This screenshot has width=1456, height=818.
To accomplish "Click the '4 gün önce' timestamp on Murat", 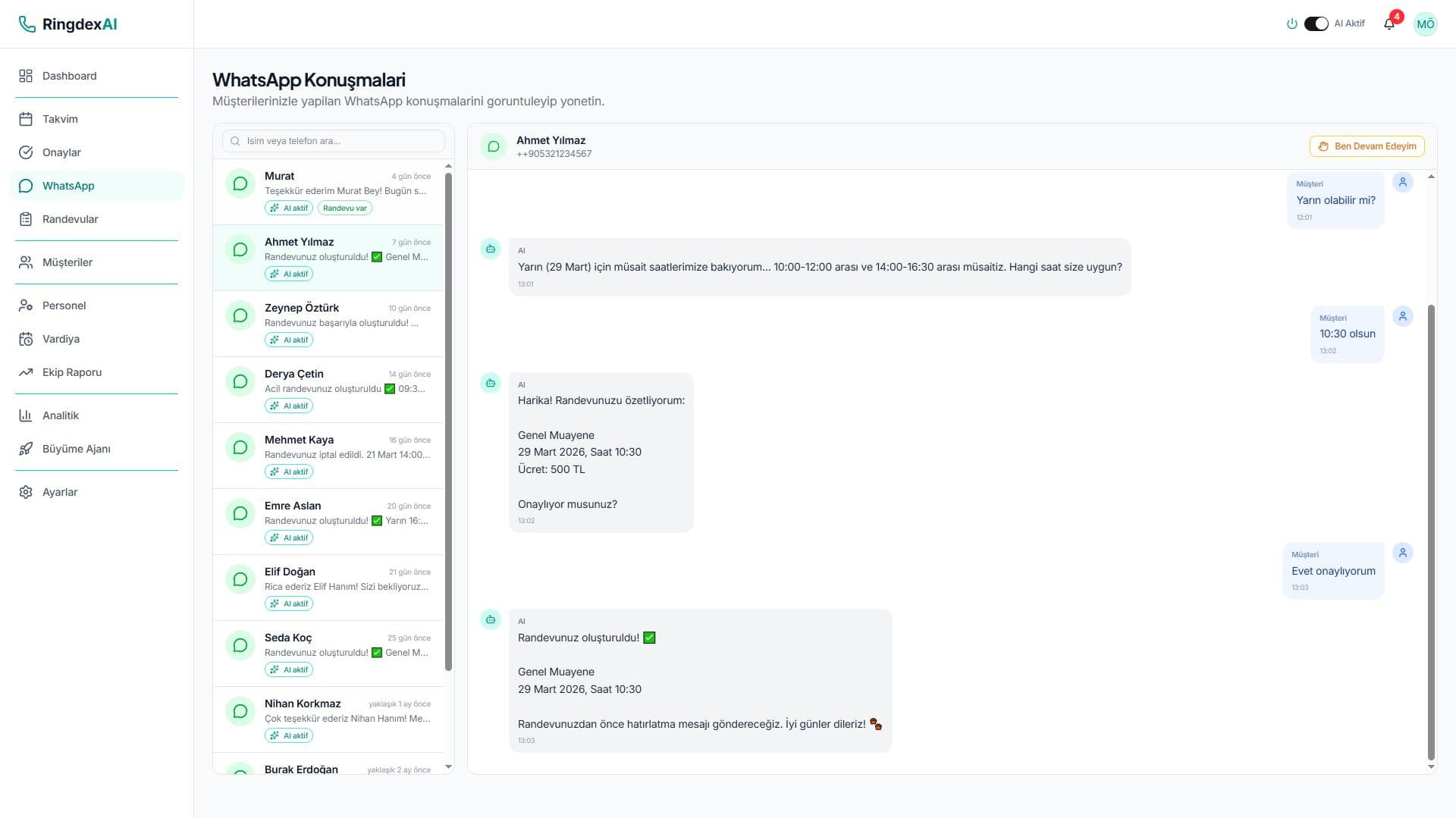I will pyautogui.click(x=411, y=176).
